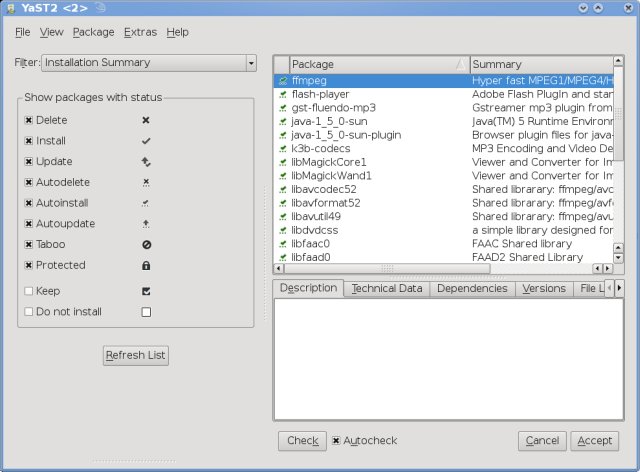Enable the Keep status checkbox
Screen dimensions: 640x472
click(29, 291)
